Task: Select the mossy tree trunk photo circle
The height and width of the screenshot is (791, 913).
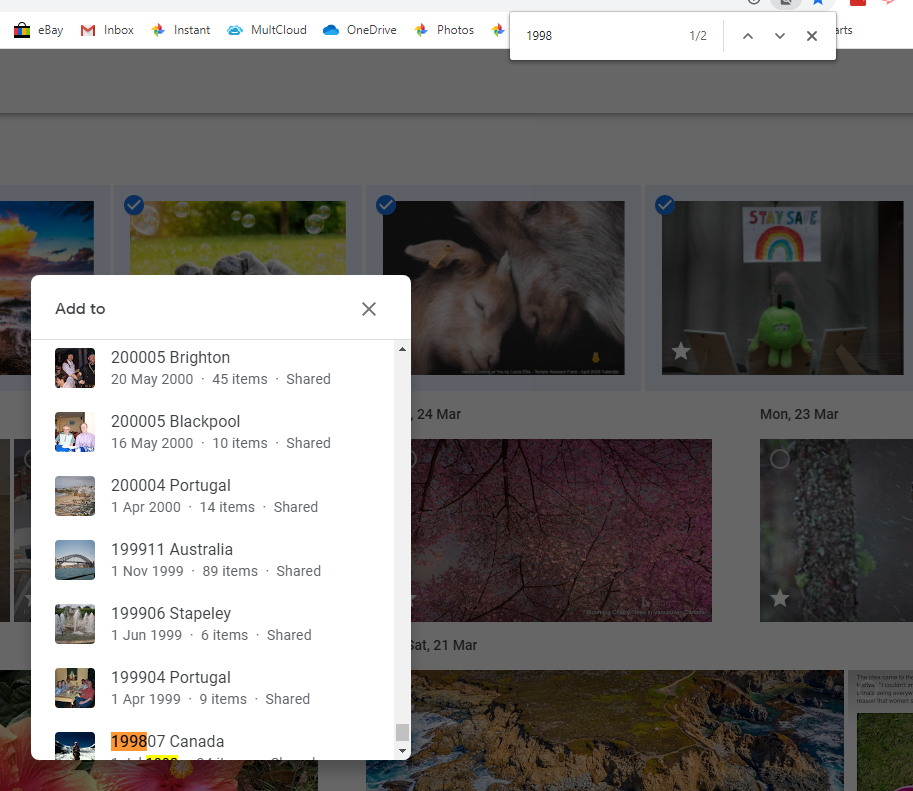Action: point(780,459)
